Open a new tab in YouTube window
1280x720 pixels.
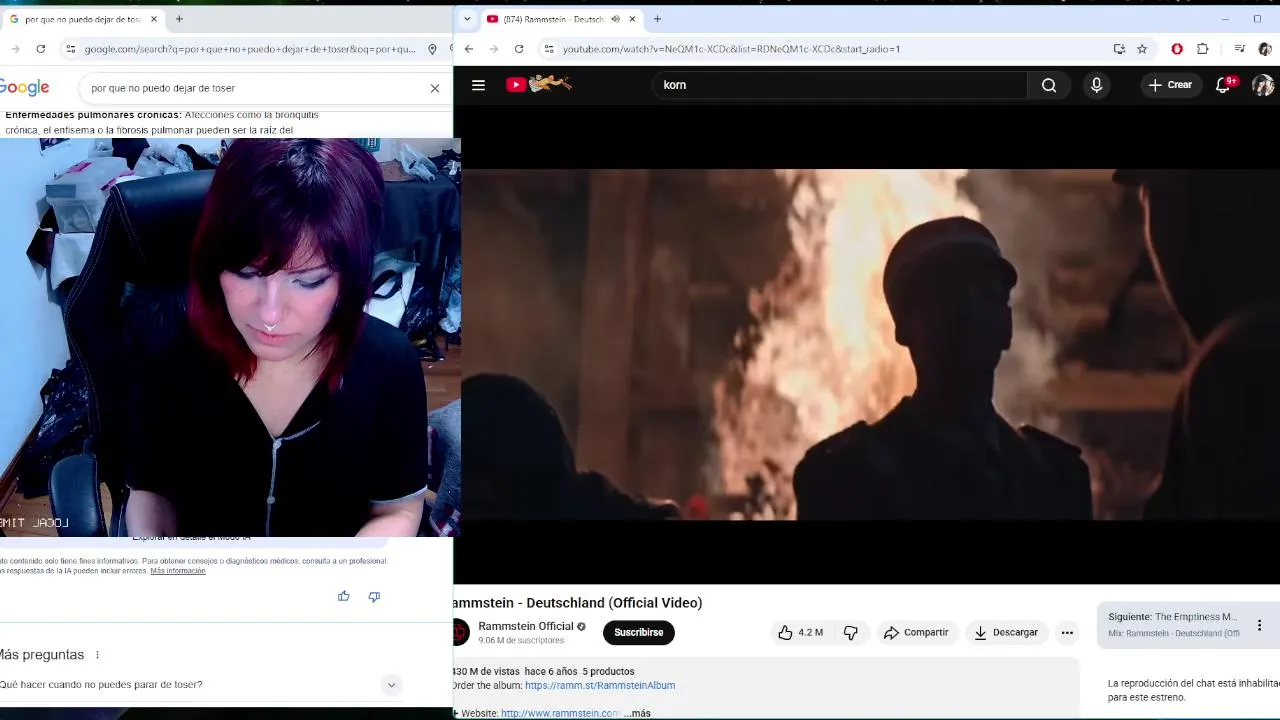[657, 19]
